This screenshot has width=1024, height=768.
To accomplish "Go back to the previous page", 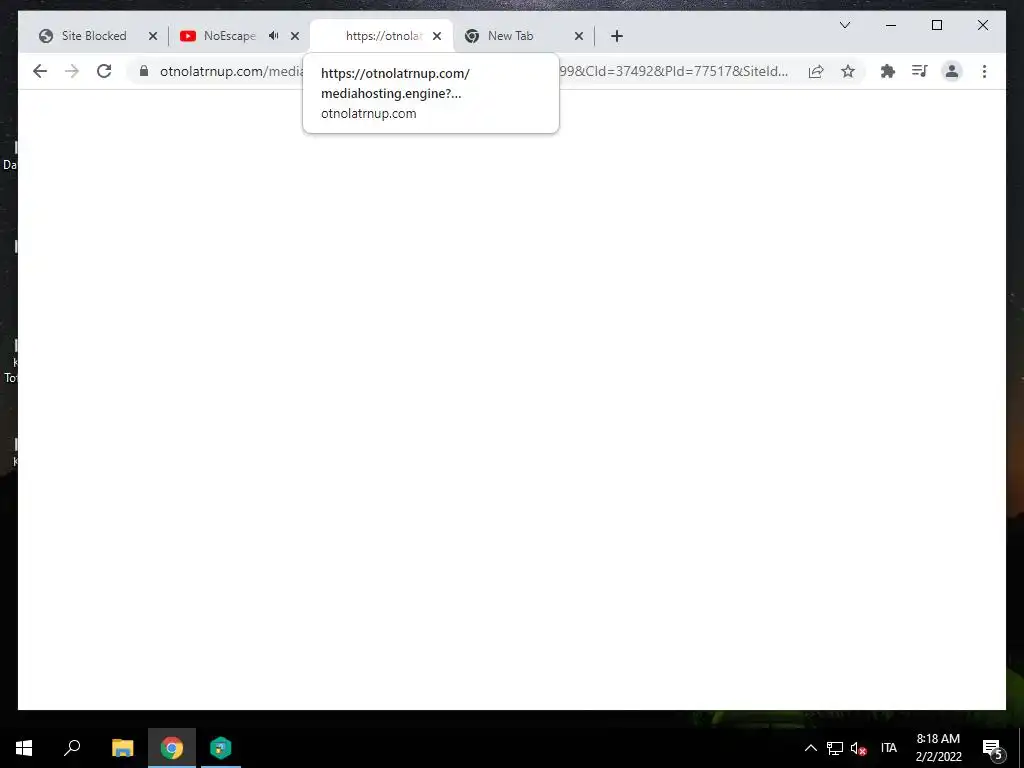I will [x=40, y=71].
